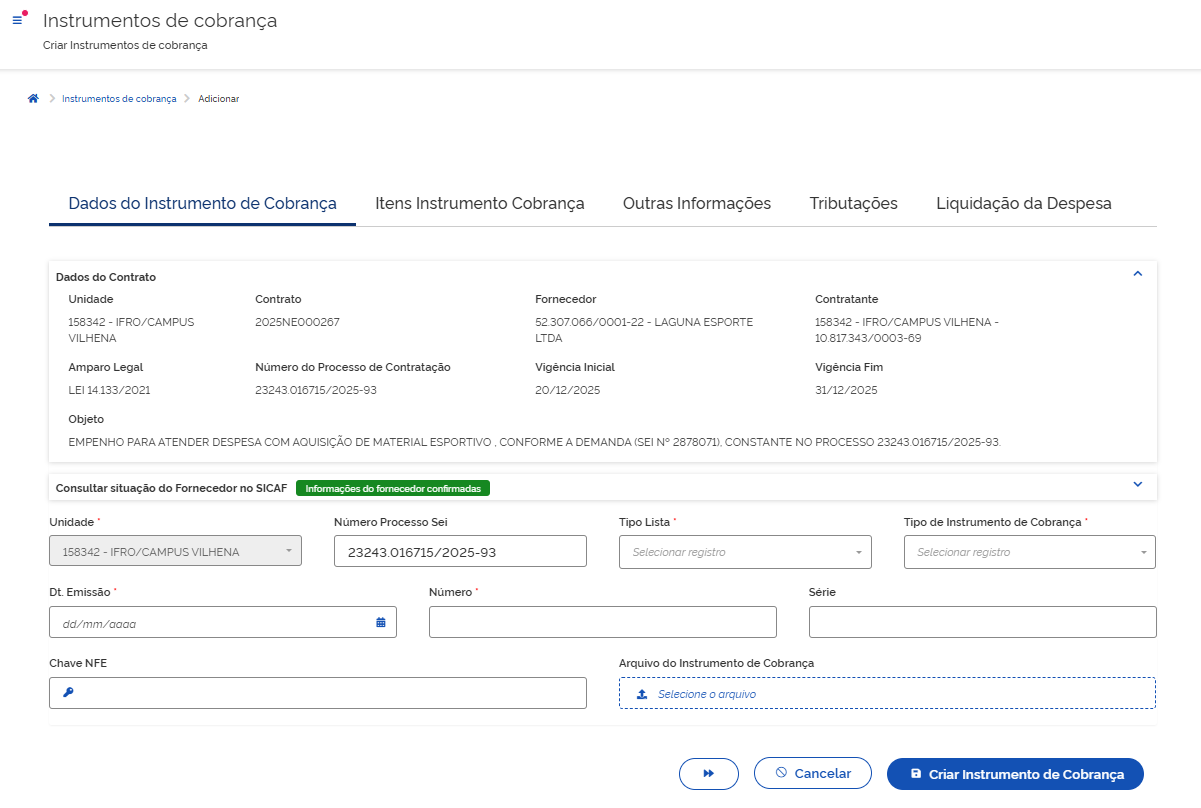Click the Cancelar button
The image size is (1201, 808).
[812, 774]
